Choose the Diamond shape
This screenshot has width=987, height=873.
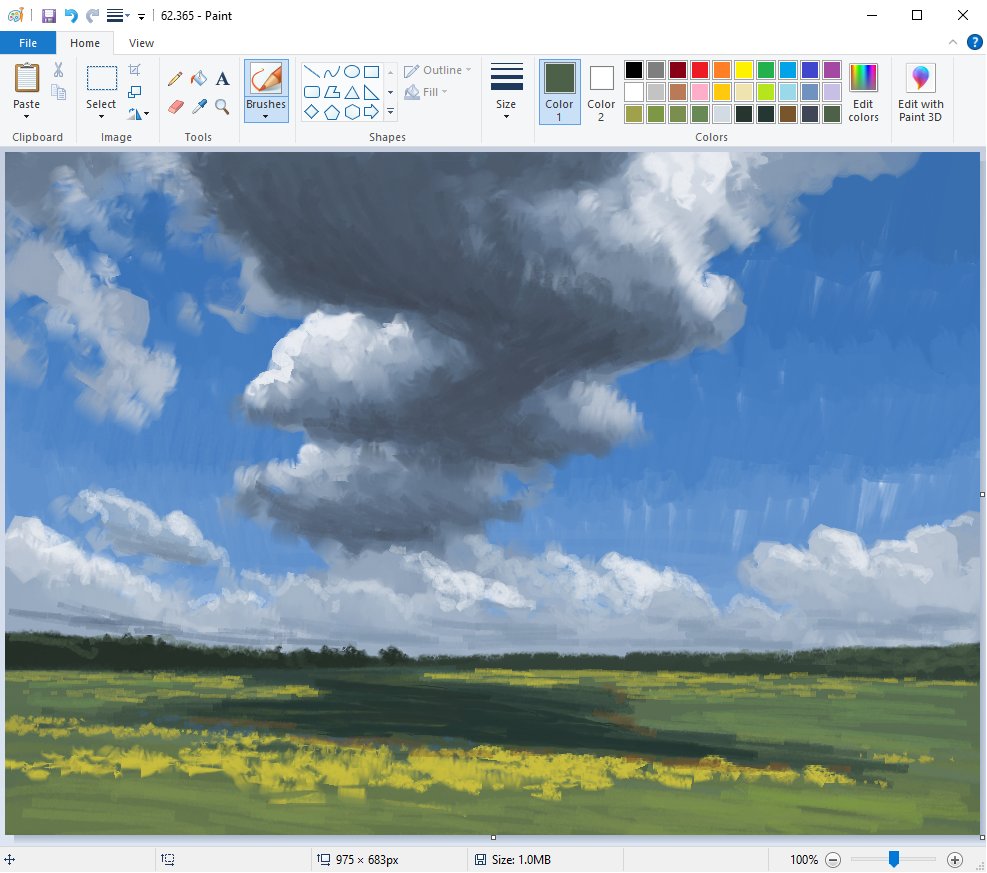point(312,112)
